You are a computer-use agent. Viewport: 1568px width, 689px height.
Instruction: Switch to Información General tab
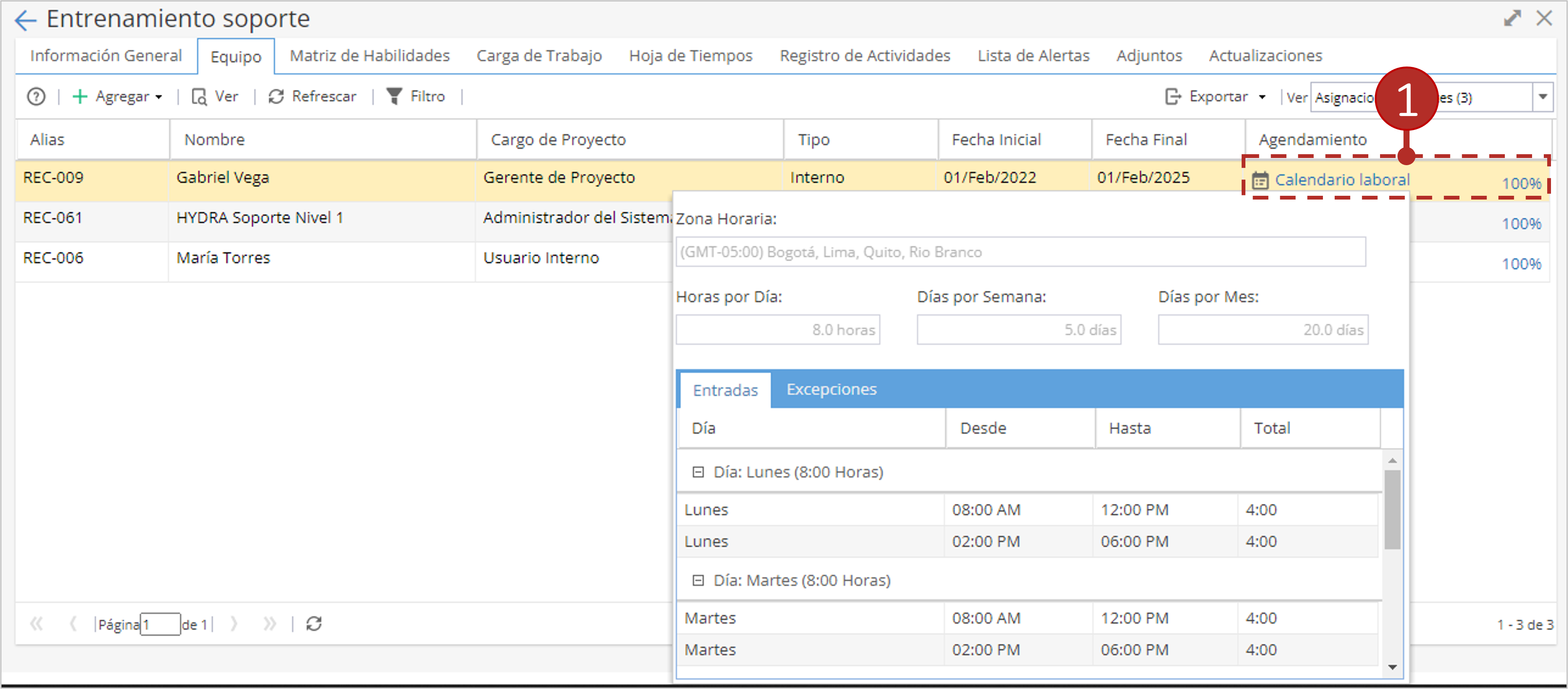(106, 55)
